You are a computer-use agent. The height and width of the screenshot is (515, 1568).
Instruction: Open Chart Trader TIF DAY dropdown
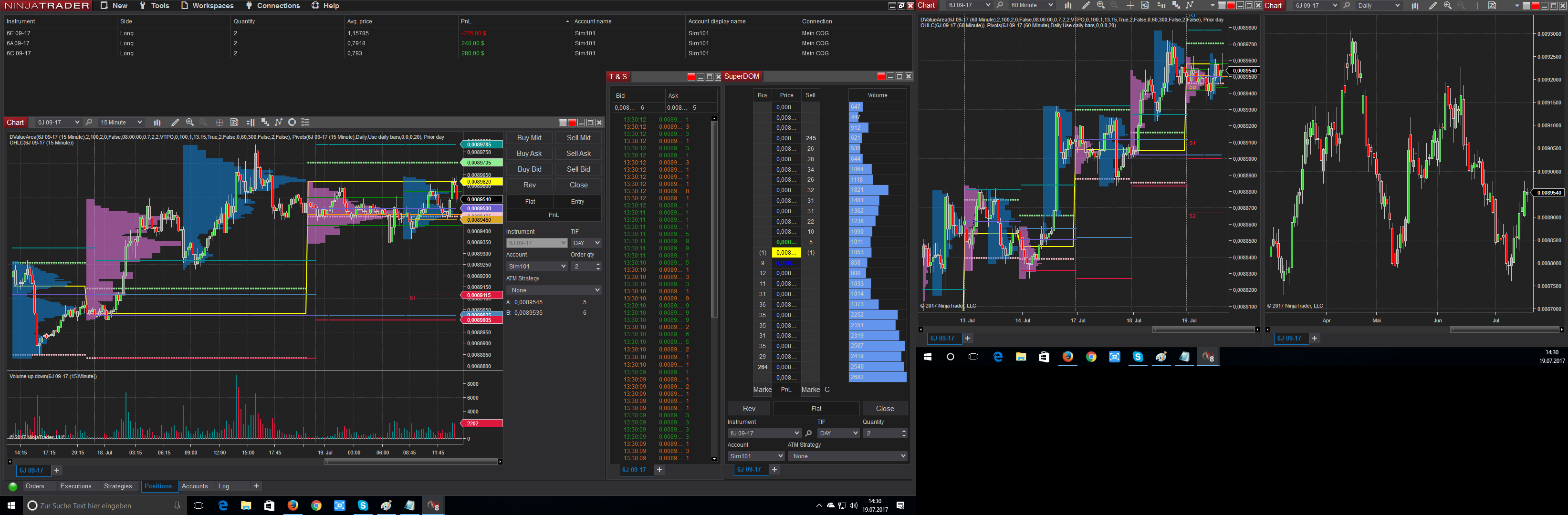(x=585, y=243)
